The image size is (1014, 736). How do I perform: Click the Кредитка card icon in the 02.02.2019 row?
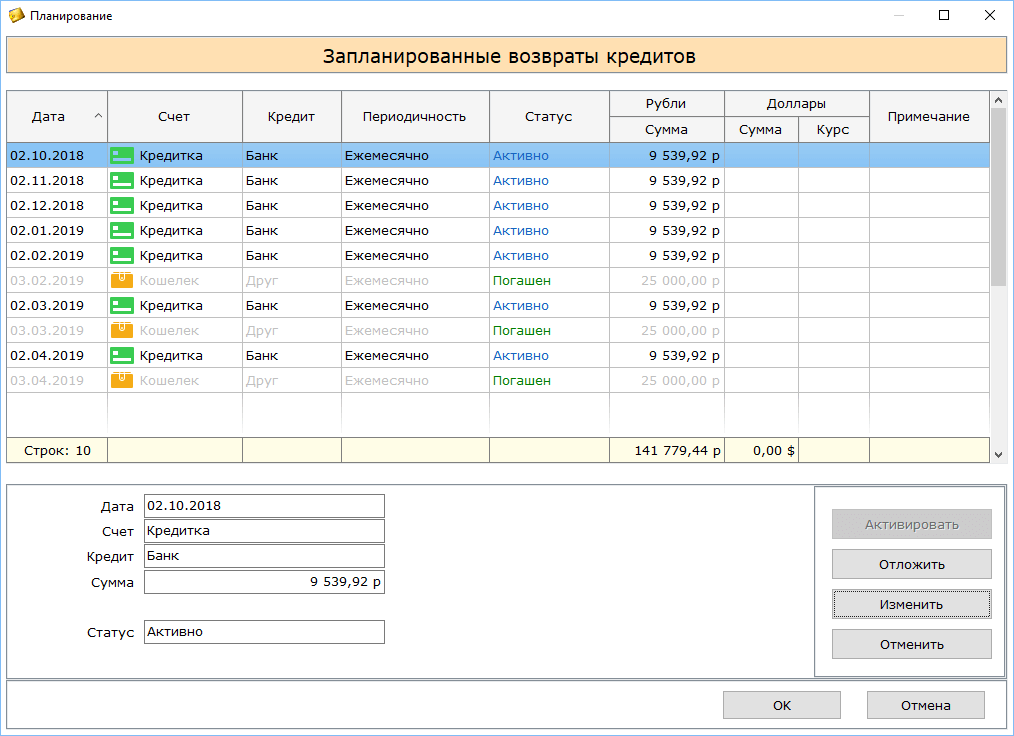[x=122, y=255]
